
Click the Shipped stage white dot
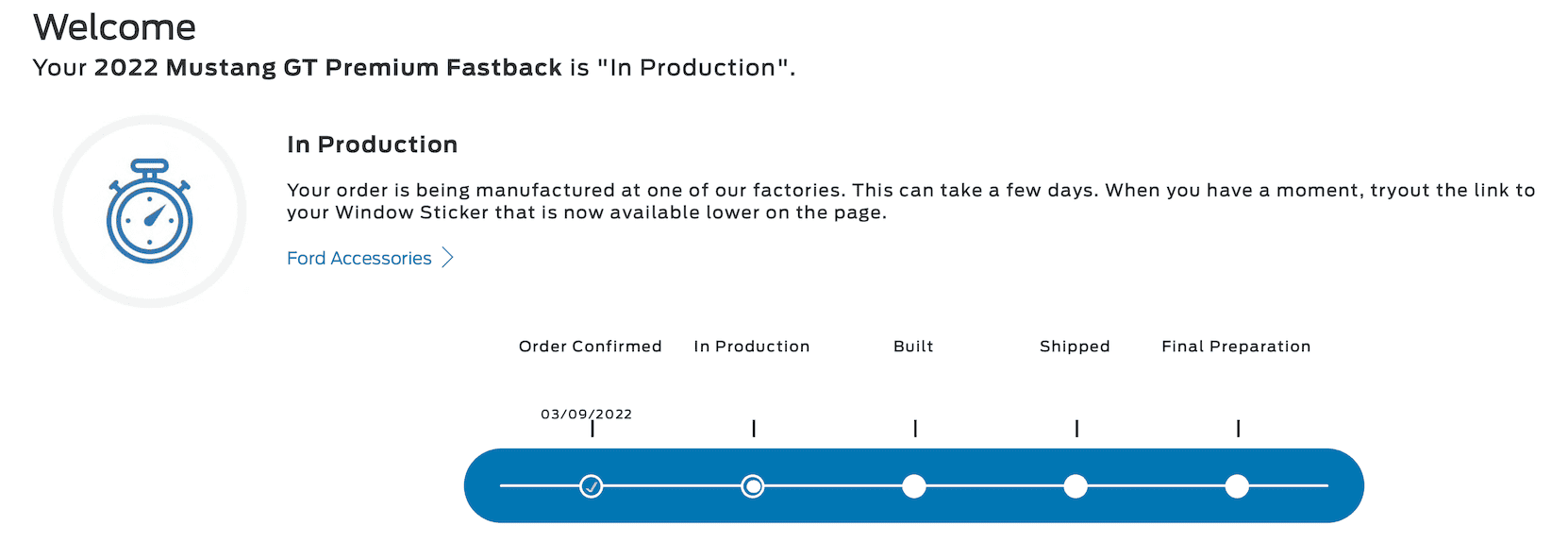(x=1076, y=486)
